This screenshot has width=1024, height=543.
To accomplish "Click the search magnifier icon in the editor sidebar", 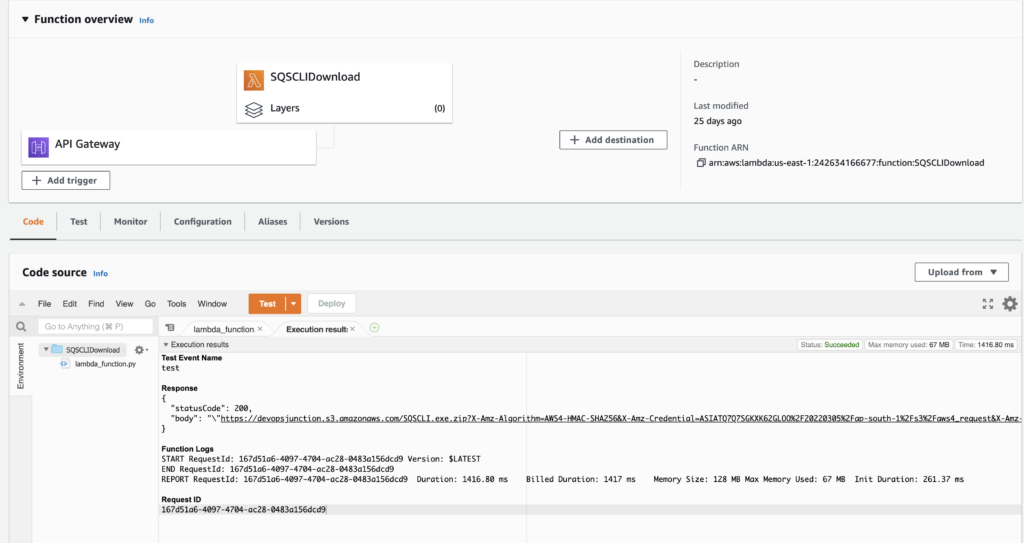I will (x=20, y=327).
